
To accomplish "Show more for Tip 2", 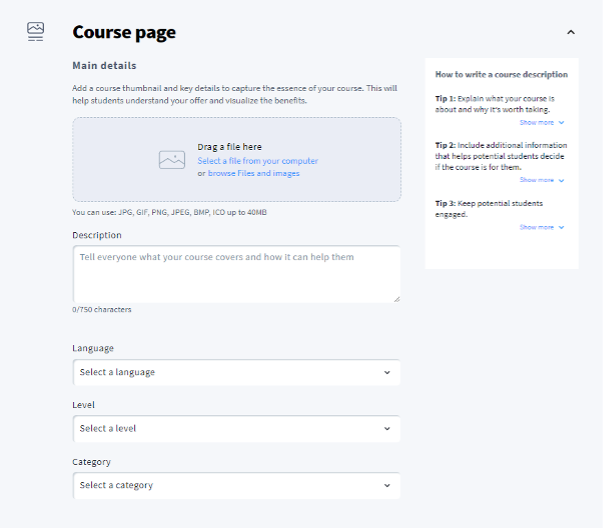I will [537, 180].
